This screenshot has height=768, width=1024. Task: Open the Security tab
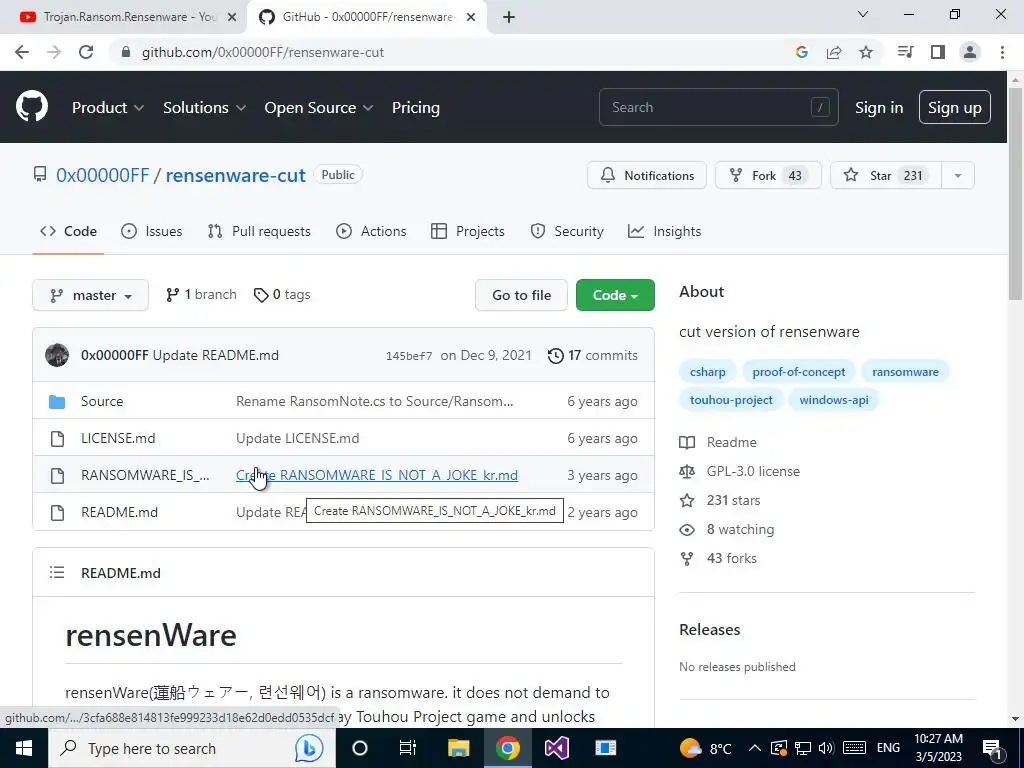click(x=567, y=231)
